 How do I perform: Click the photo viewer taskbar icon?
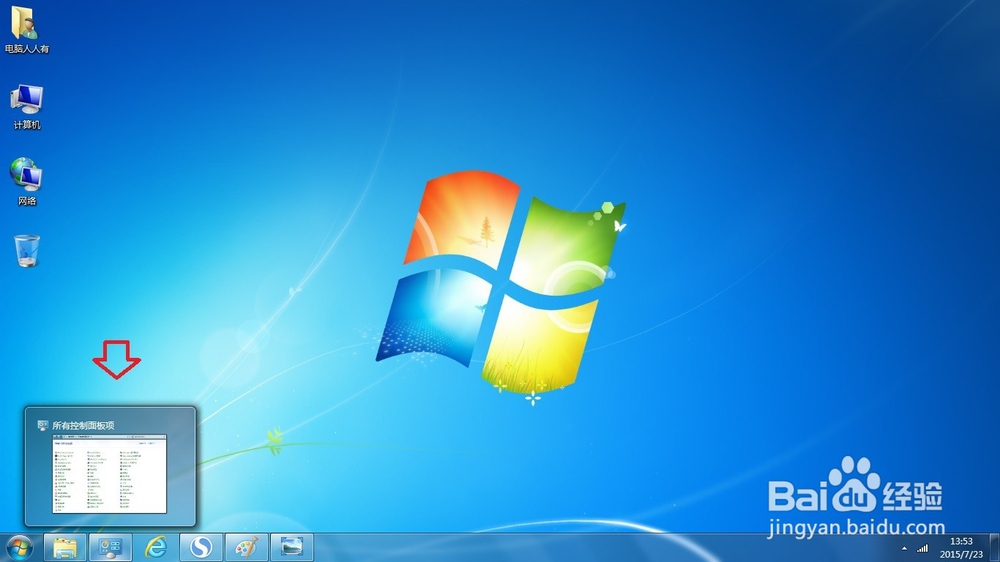point(291,547)
